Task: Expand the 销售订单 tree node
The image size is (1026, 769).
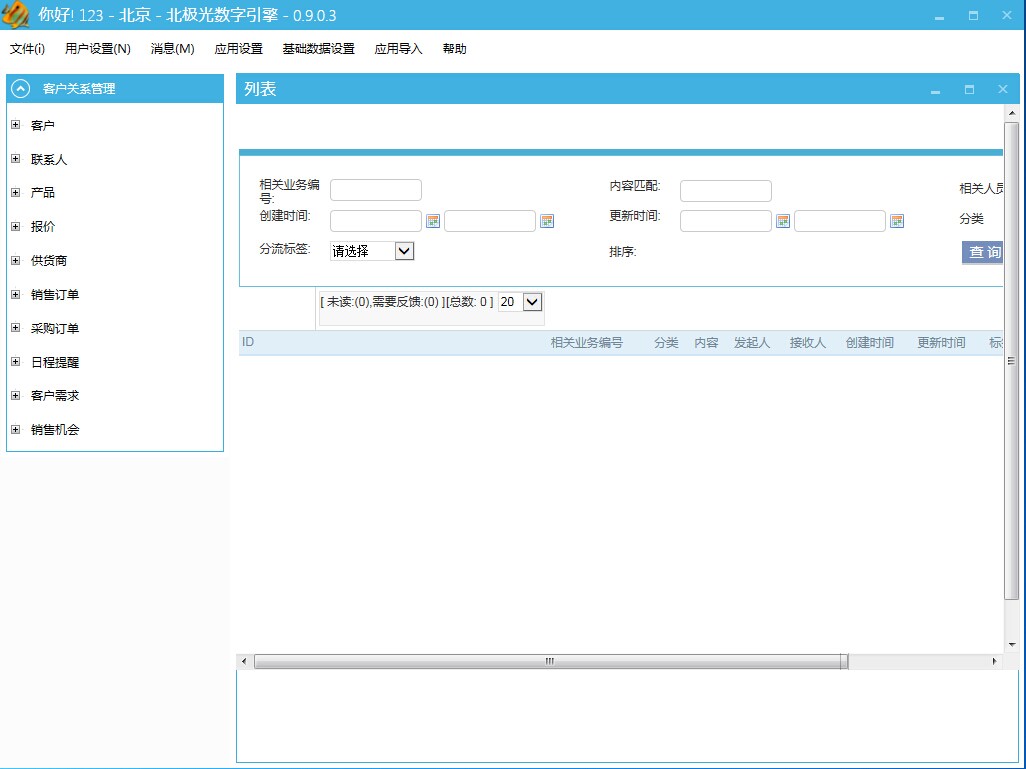Action: [x=14, y=294]
